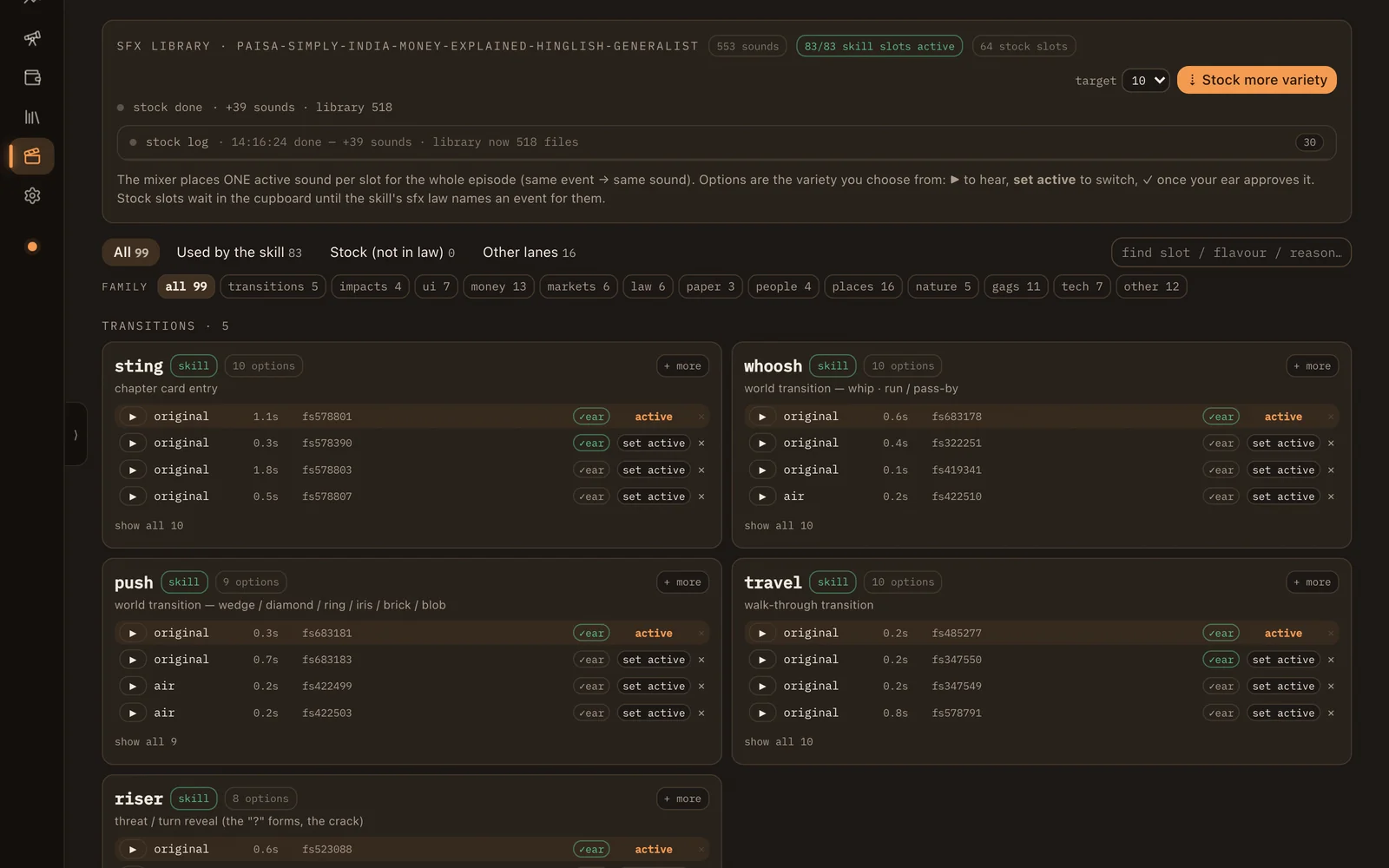The height and width of the screenshot is (868, 1389).
Task: Play the push air sound fs422503
Action: [x=132, y=713]
